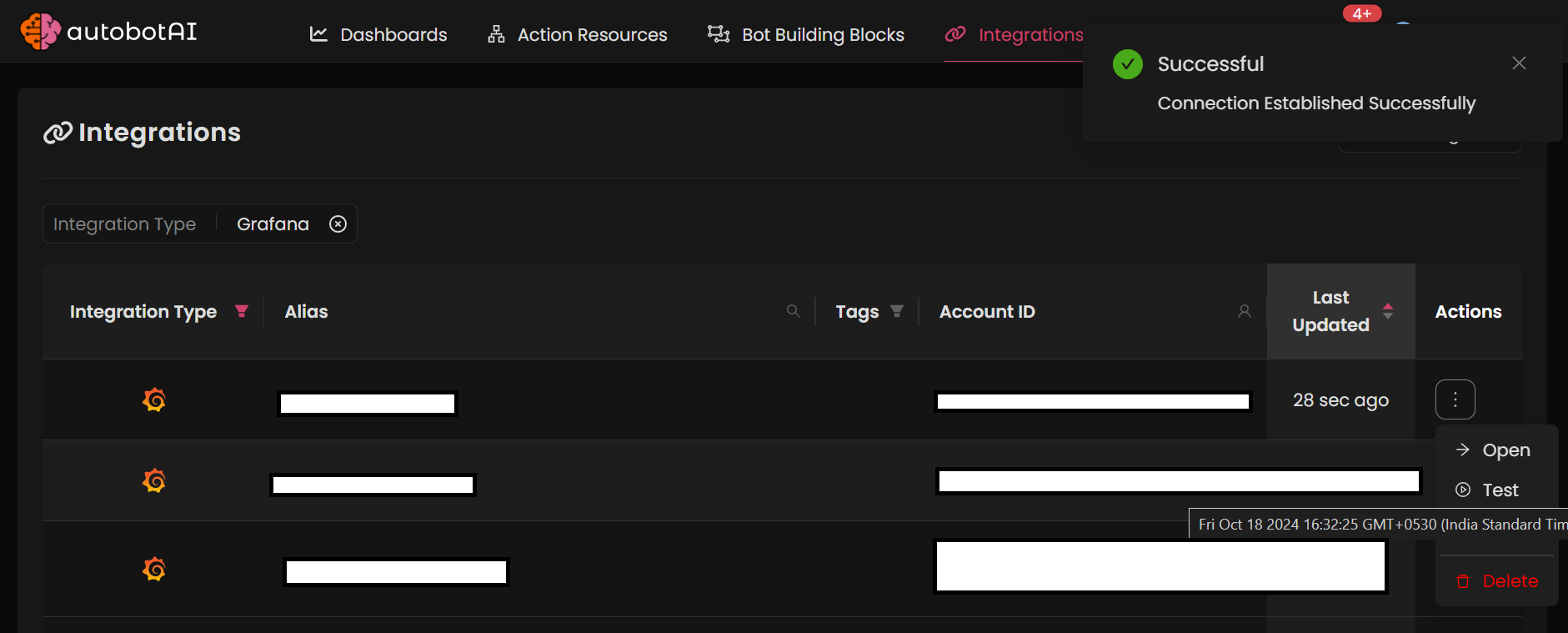Click the play icon beside Test
Image resolution: width=1568 pixels, height=633 pixels.
tap(1463, 490)
